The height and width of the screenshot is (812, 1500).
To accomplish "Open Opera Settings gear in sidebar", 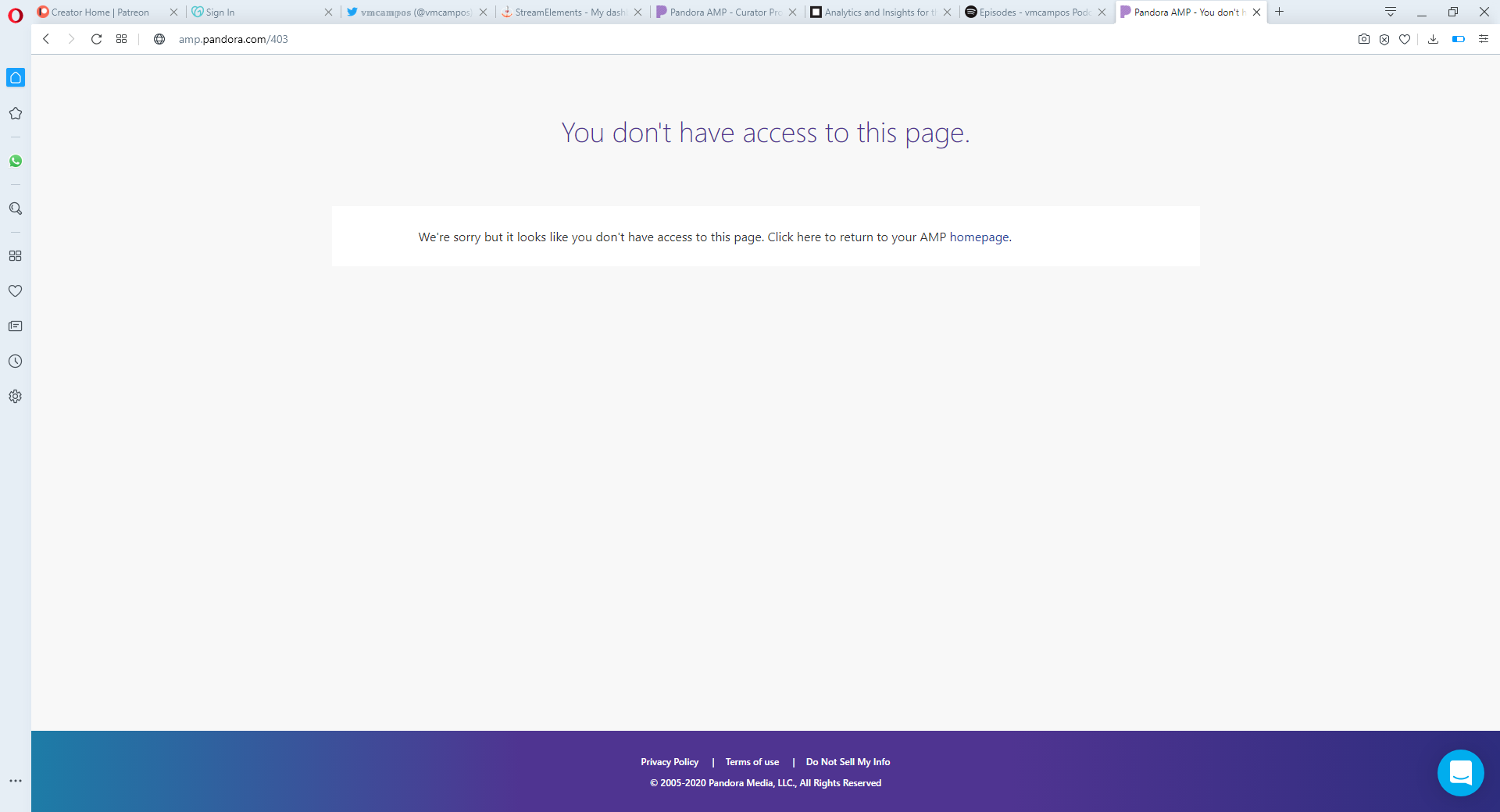I will coord(16,396).
